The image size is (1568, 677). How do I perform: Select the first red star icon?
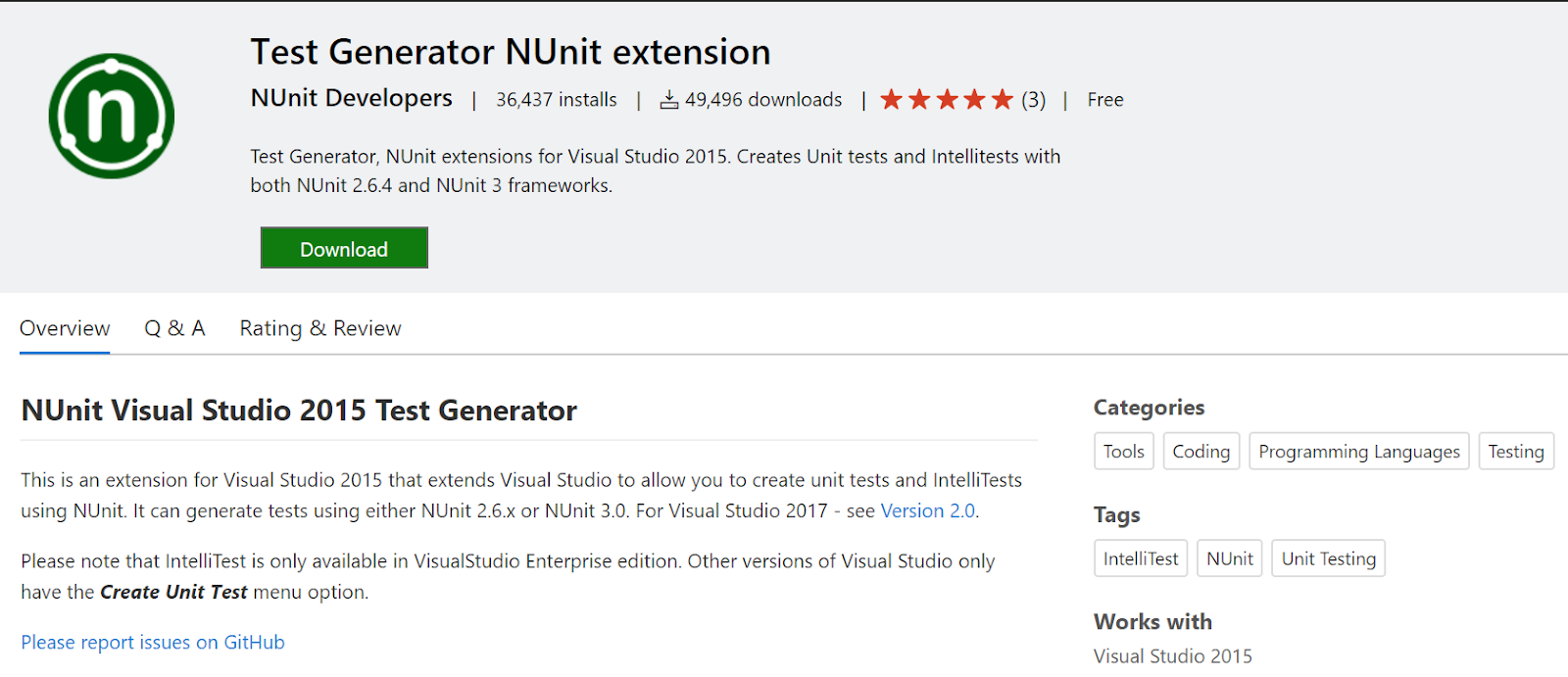[x=892, y=99]
